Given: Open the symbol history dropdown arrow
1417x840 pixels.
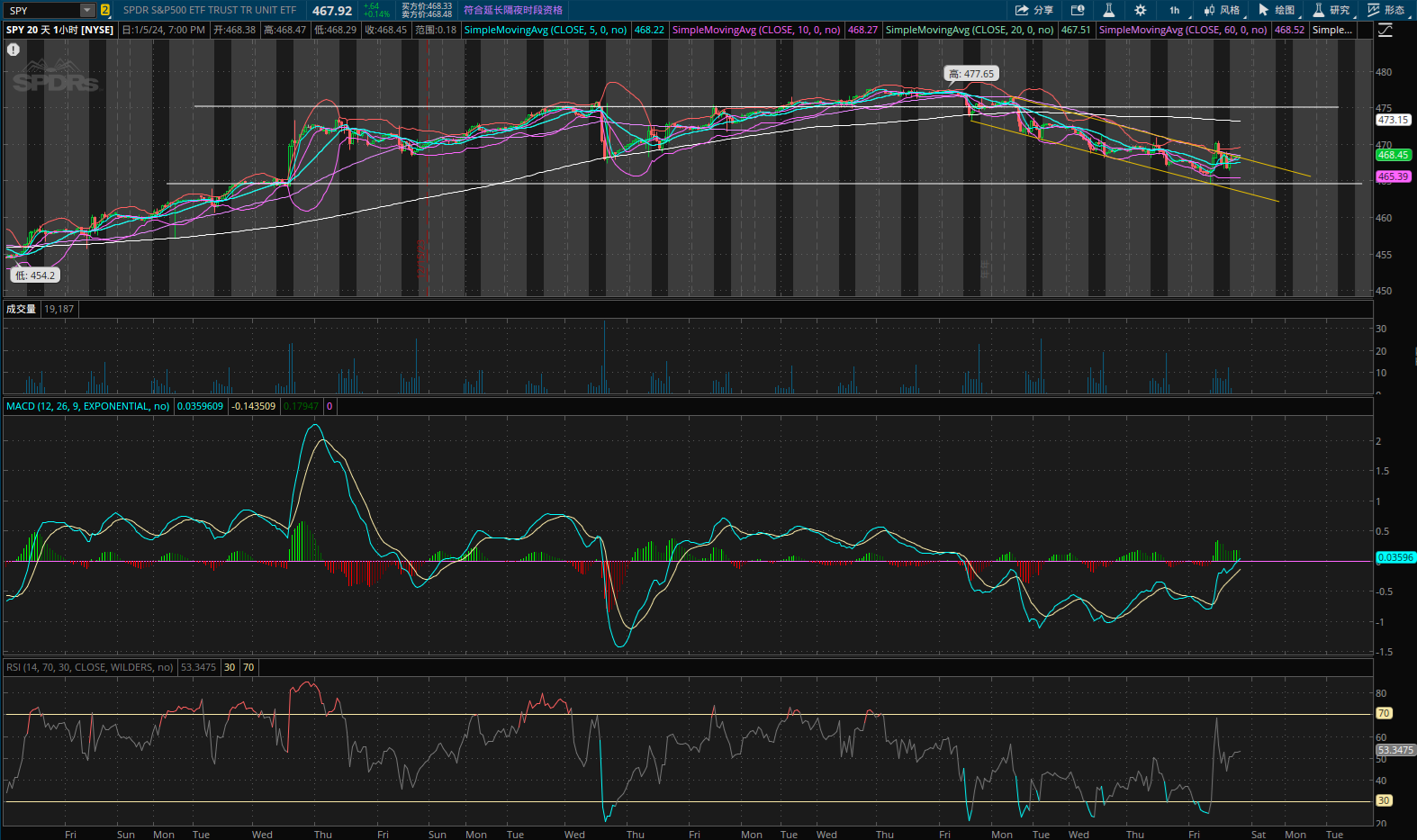Looking at the screenshot, I should (x=87, y=10).
